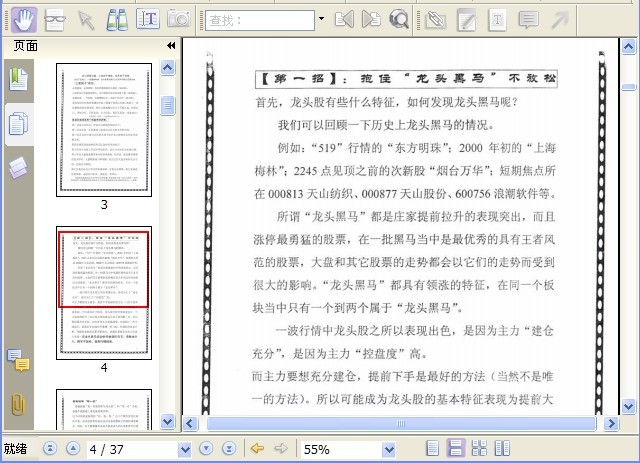640x463 pixels.
Task: Click document scroll down arrow
Action: pos(628,406)
